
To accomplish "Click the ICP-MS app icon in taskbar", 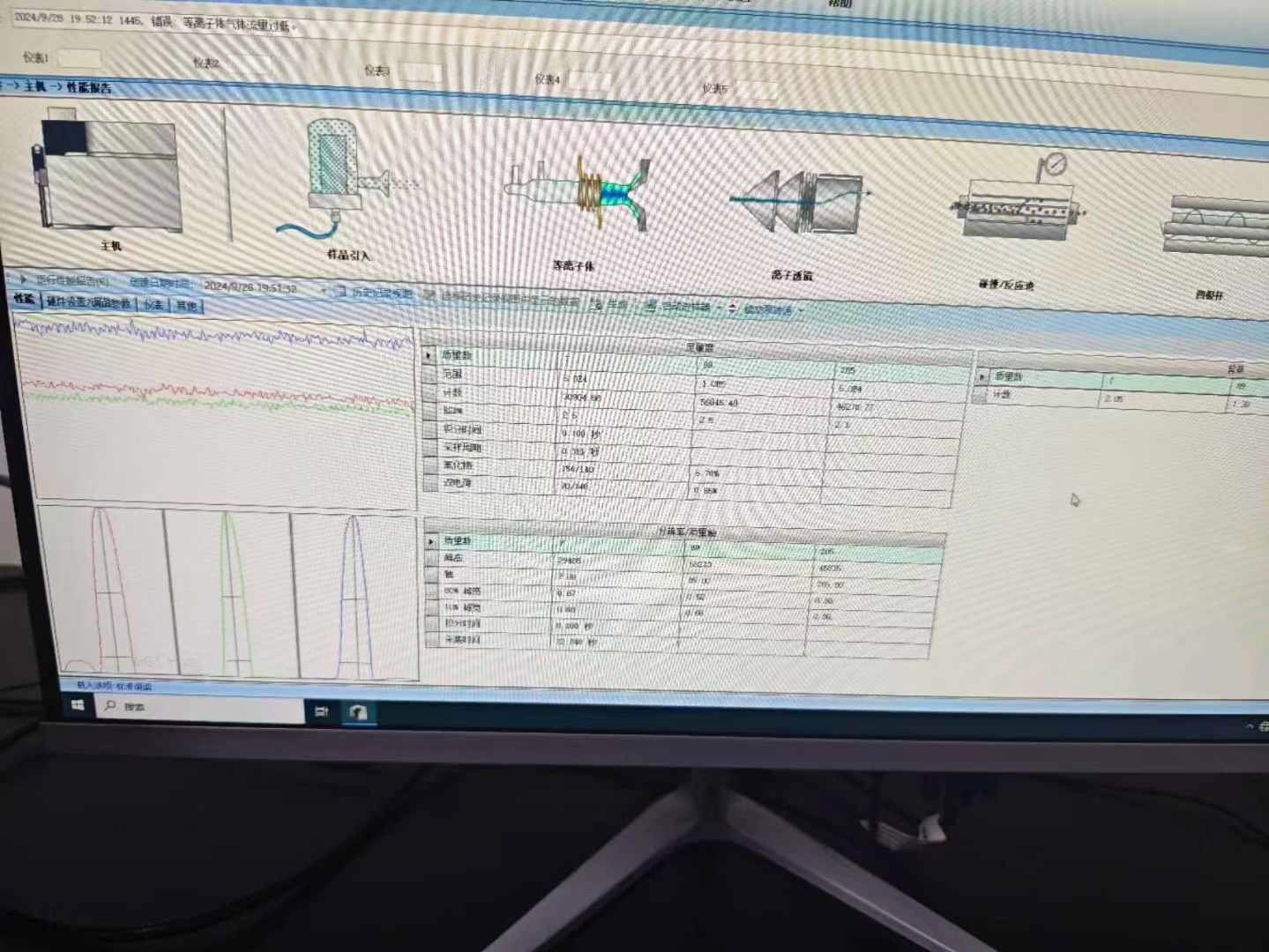I will pos(358,712).
